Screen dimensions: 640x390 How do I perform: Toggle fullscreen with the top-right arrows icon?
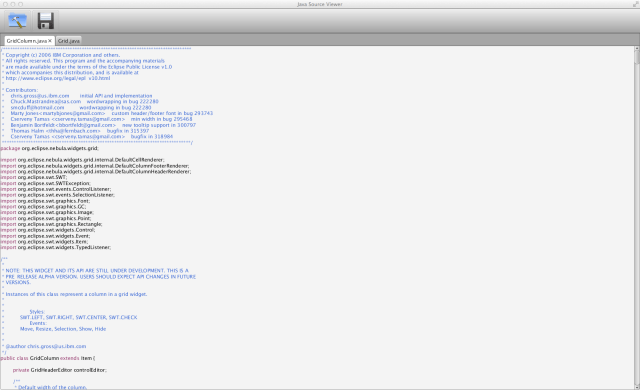pos(635,4)
